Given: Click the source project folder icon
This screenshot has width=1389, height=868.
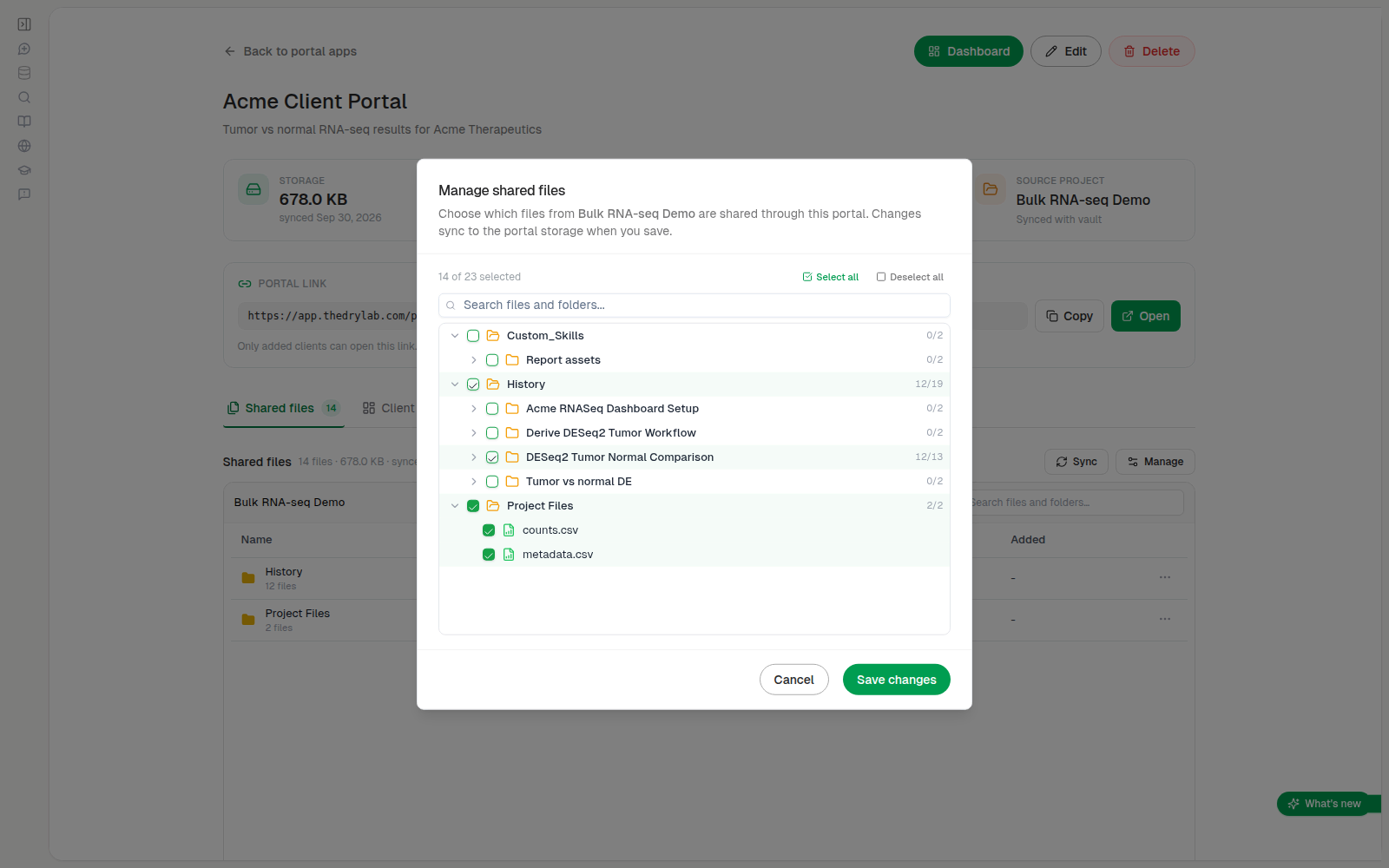Looking at the screenshot, I should [991, 189].
